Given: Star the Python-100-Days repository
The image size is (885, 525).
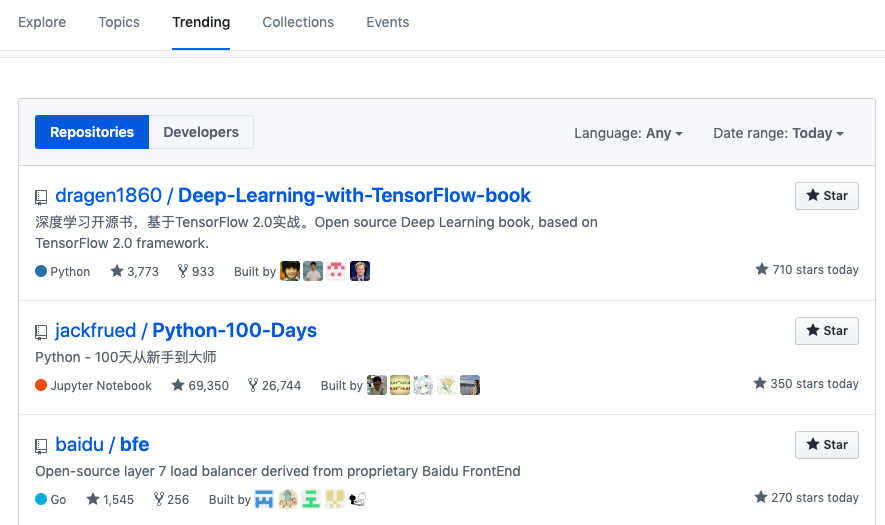Looking at the screenshot, I should [826, 331].
